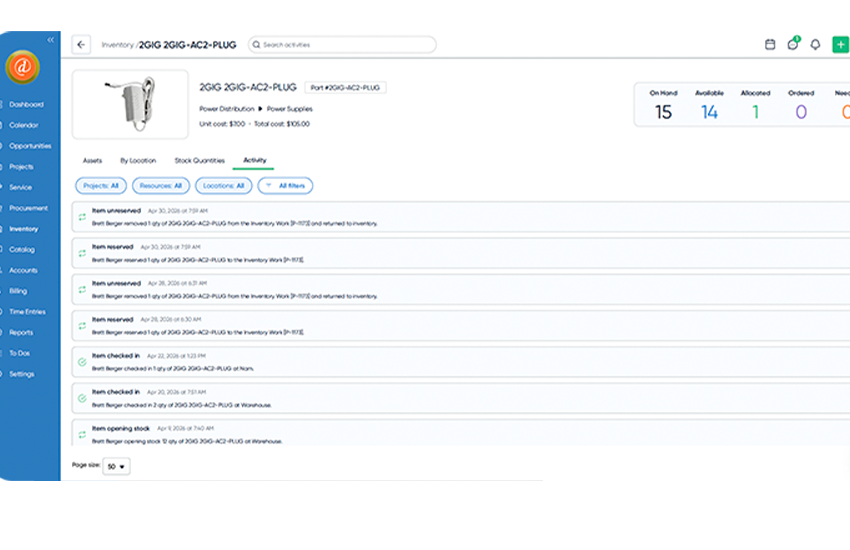Open Accounts in the sidebar

23,270
